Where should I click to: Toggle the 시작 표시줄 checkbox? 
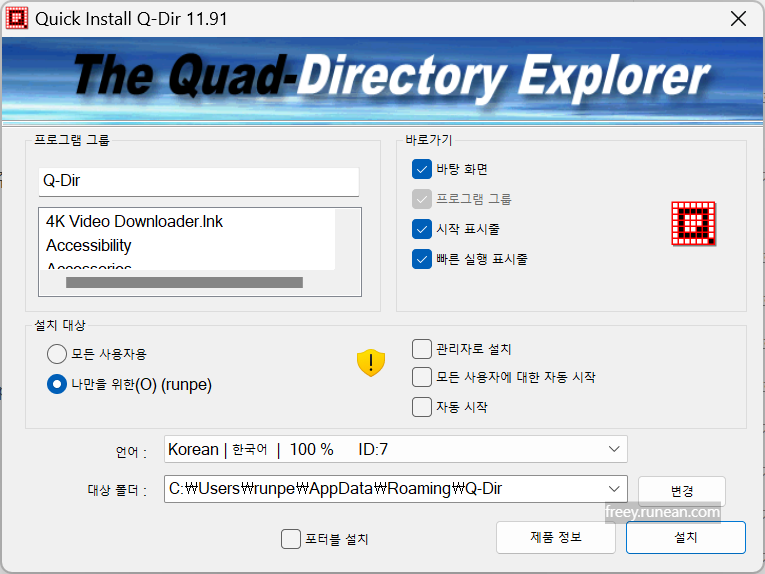click(x=422, y=229)
